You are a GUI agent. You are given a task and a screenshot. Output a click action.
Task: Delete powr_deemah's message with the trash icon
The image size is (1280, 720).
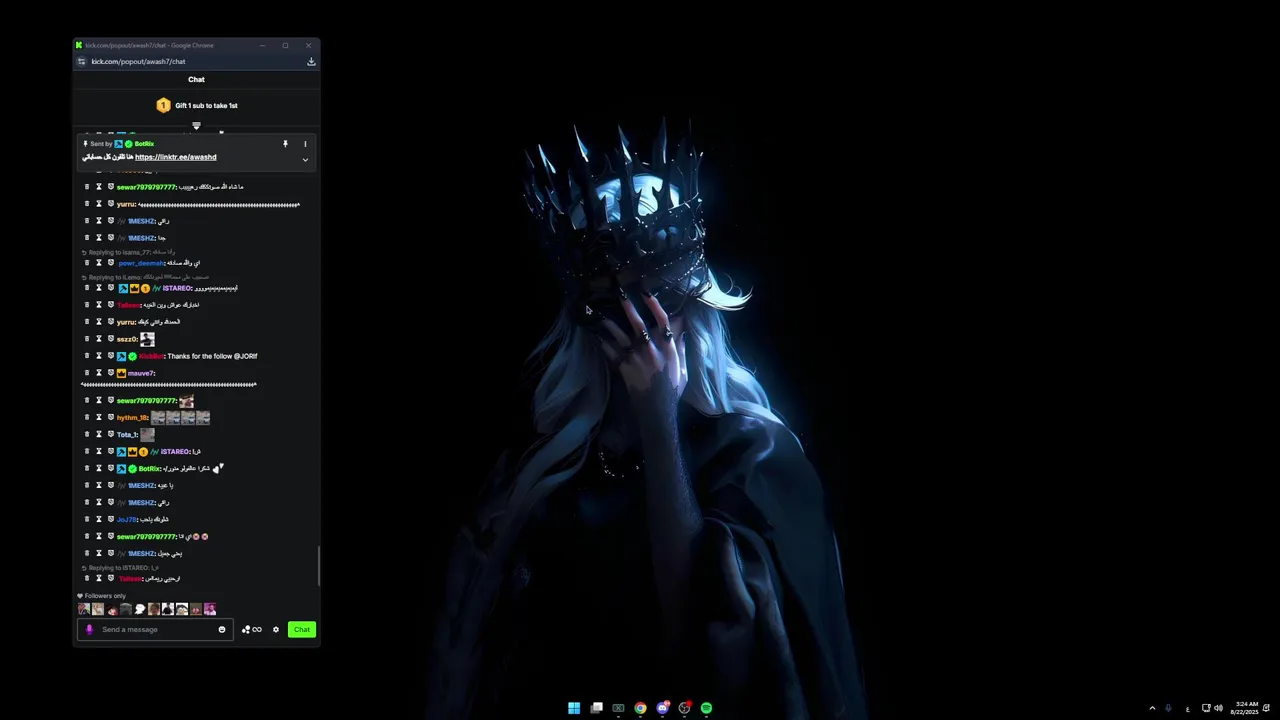[87, 263]
